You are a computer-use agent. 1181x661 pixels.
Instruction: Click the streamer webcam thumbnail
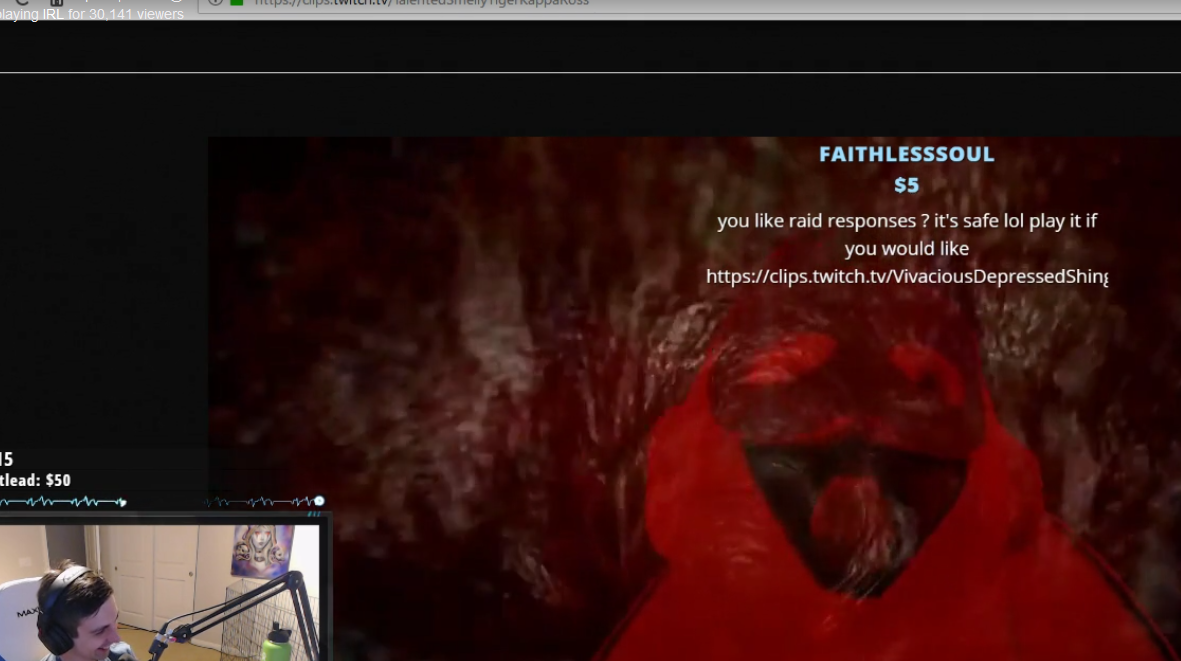(x=160, y=592)
